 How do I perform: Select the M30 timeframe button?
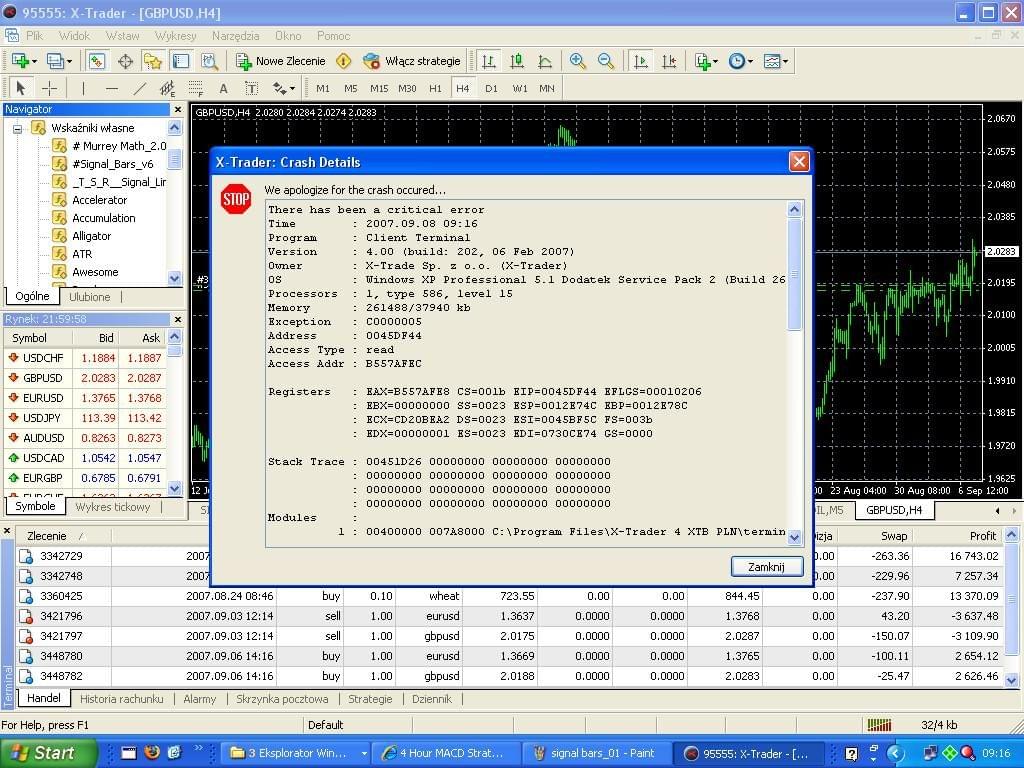408,88
